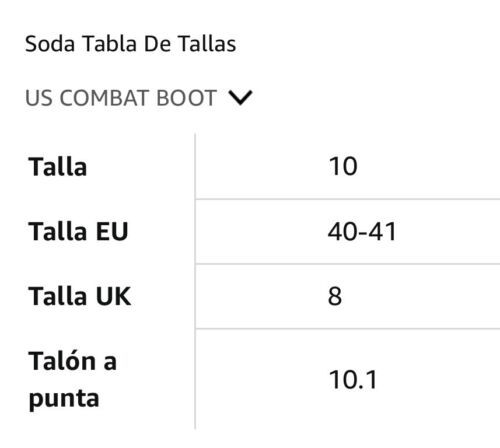The image size is (500, 448).
Task: Select the EU size value 40-41
Action: click(362, 231)
